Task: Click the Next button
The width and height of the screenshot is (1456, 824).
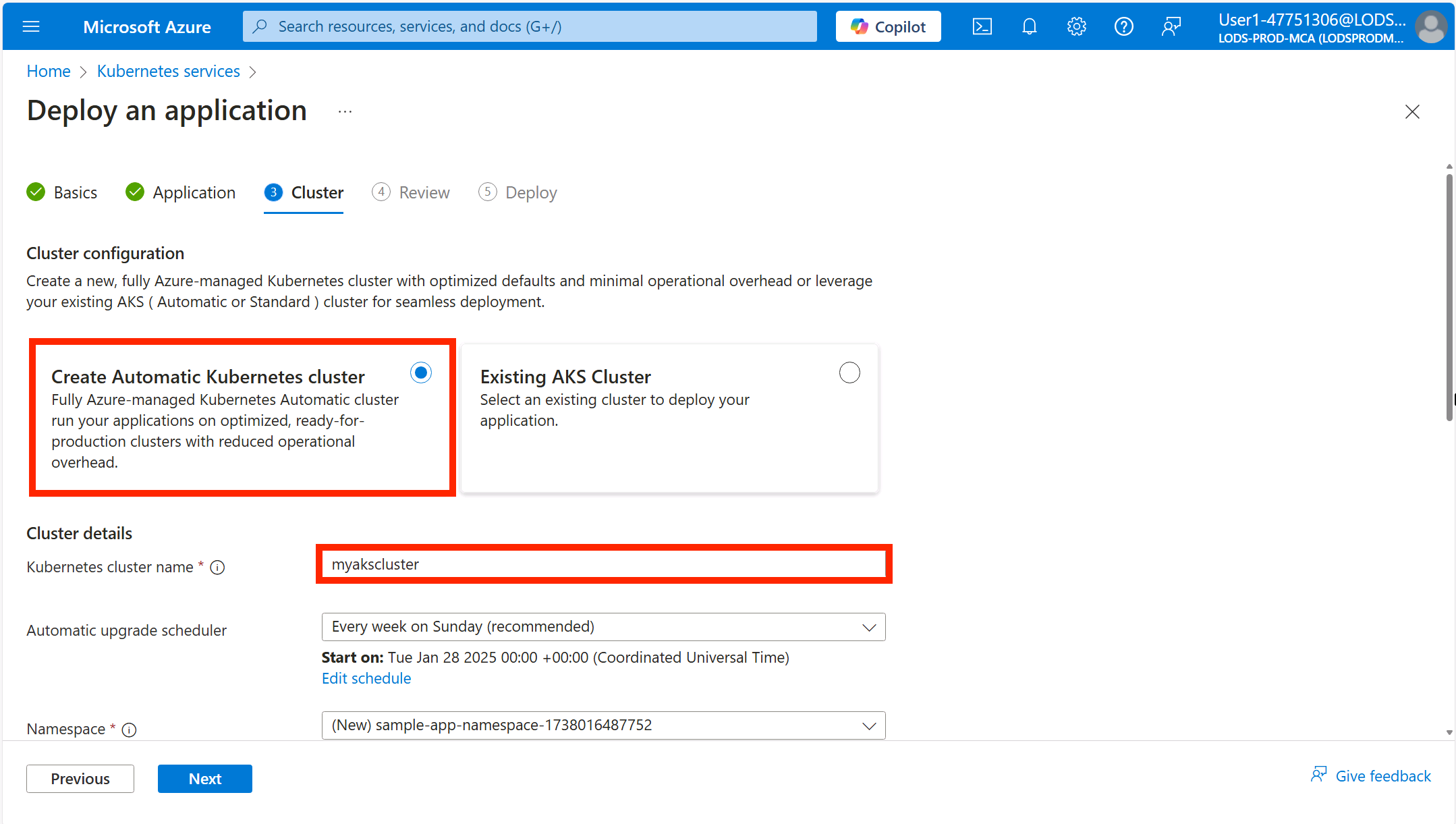Action: [205, 779]
